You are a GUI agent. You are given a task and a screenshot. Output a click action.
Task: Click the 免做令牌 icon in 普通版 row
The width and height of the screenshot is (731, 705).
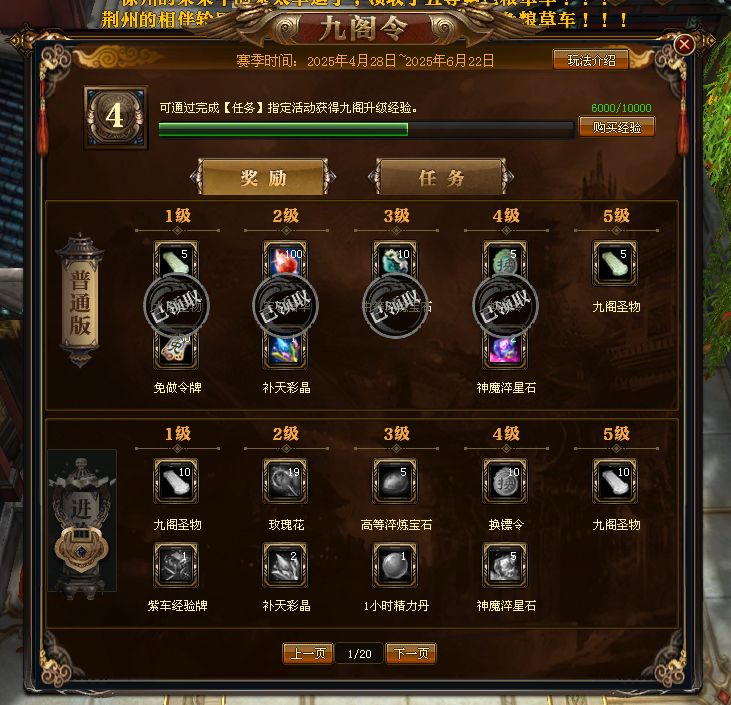coord(176,350)
